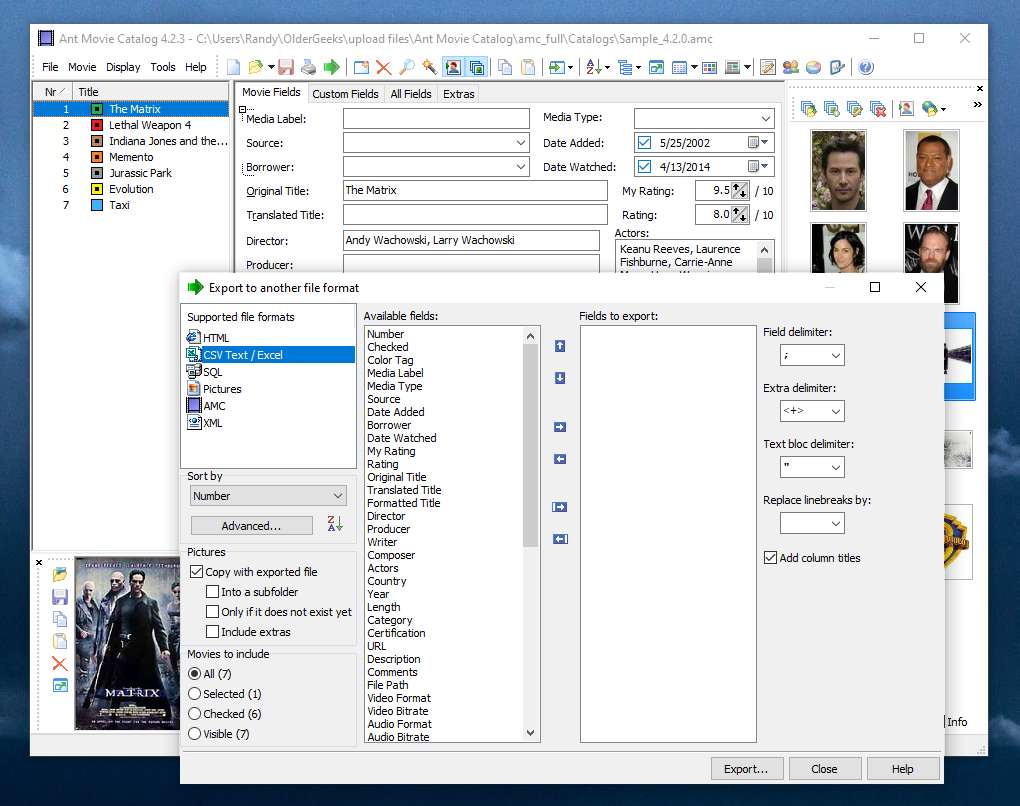Click the green Export arrow toolbar icon
Image resolution: width=1020 pixels, height=806 pixels.
point(332,67)
